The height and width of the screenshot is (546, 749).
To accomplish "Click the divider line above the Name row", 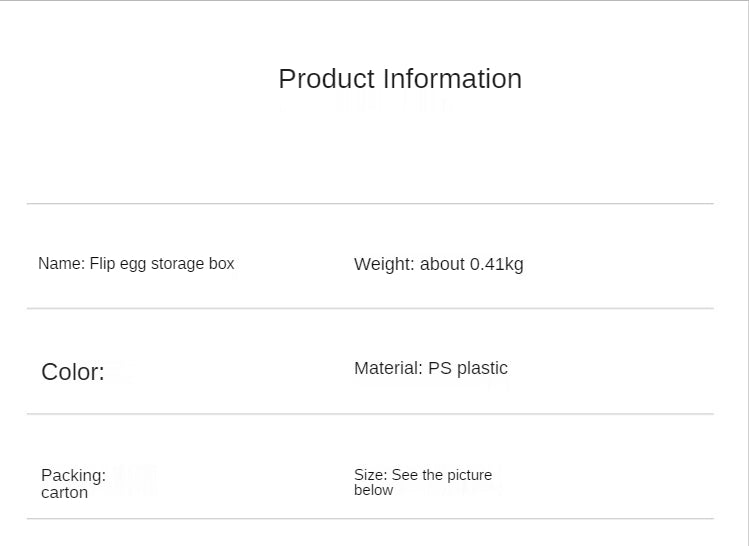I will pos(370,203).
